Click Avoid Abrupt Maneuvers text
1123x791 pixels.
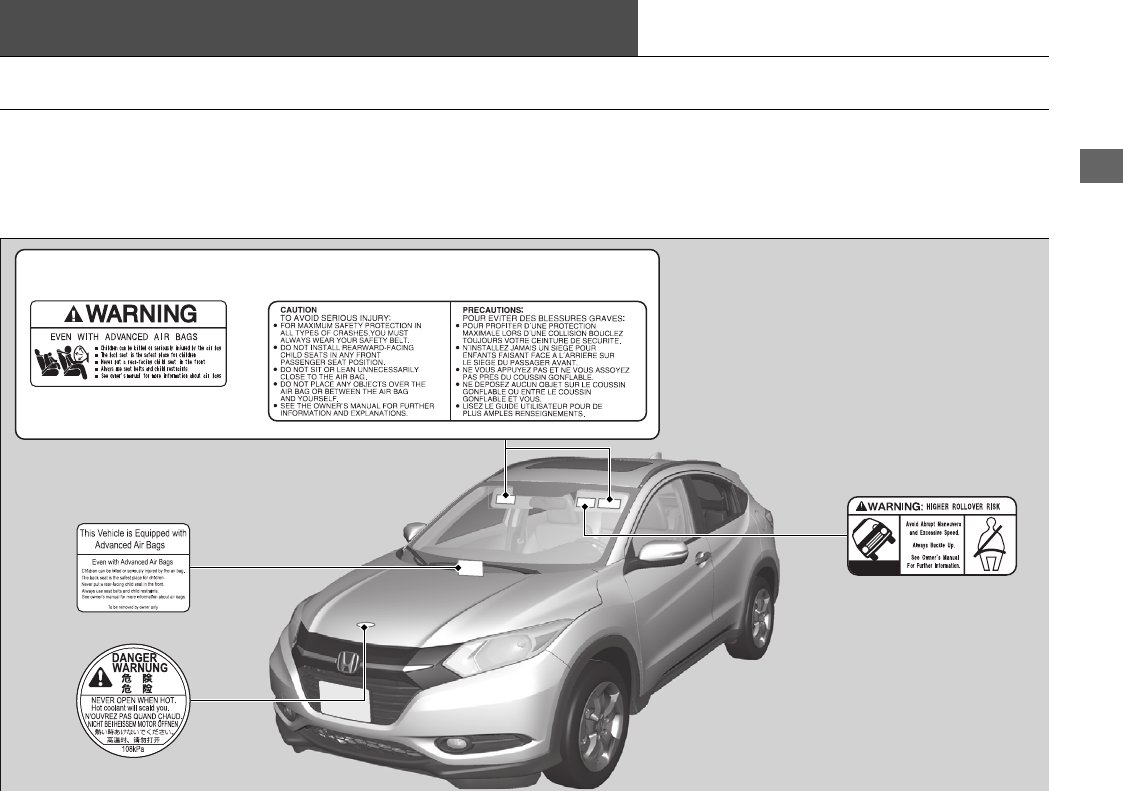click(932, 523)
